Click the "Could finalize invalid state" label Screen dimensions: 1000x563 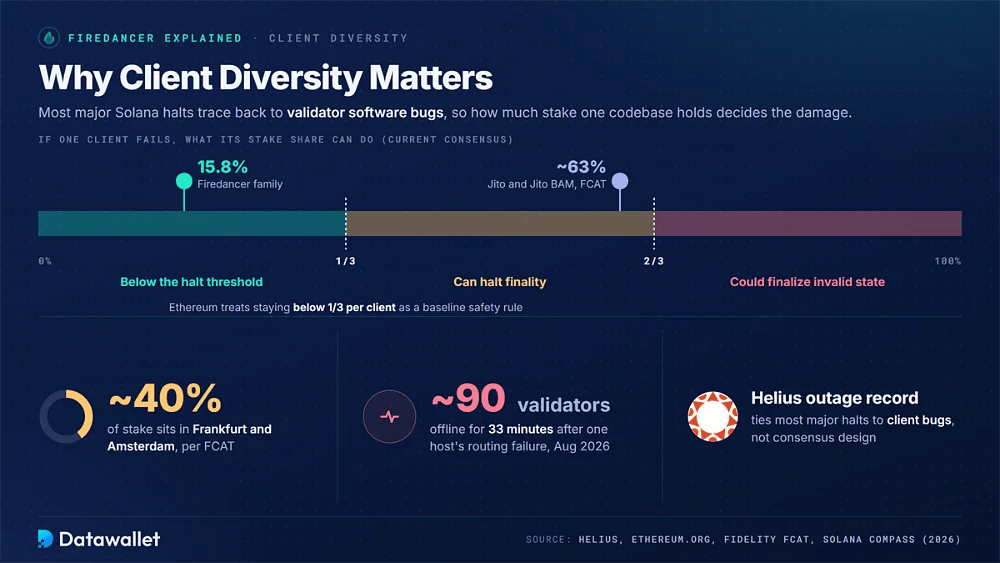tap(807, 282)
